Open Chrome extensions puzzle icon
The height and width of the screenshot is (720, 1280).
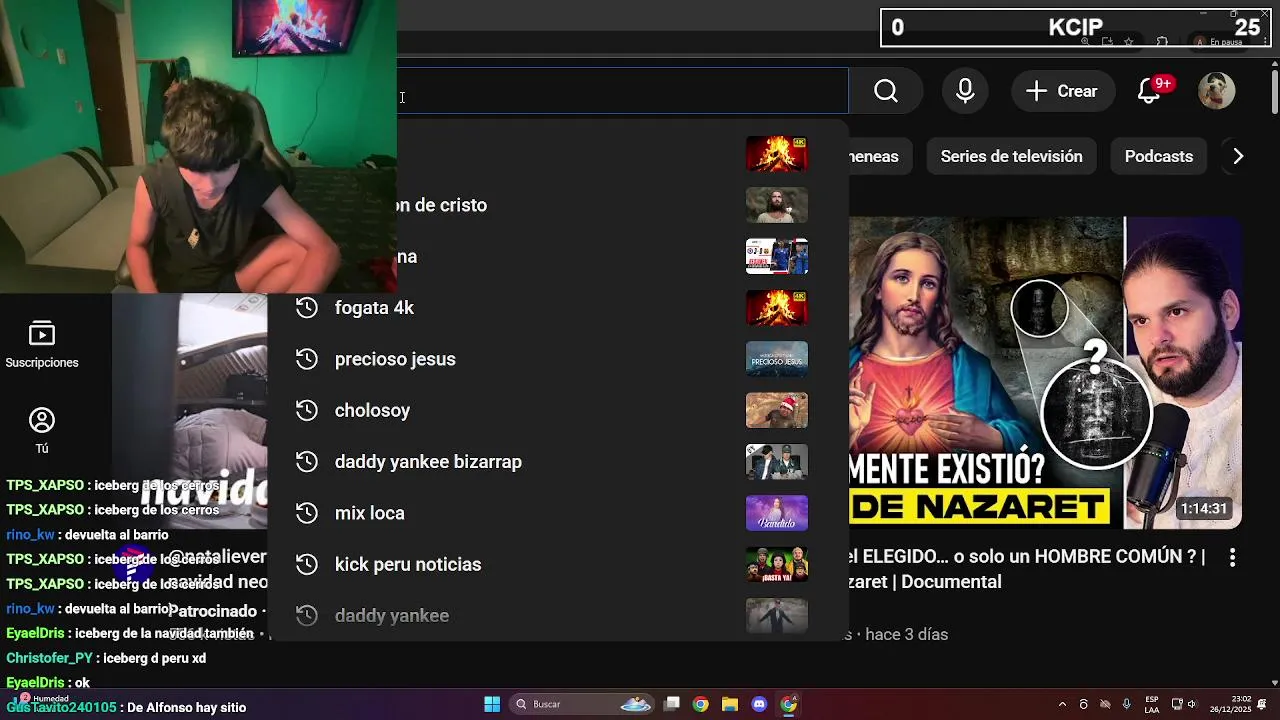point(1162,42)
